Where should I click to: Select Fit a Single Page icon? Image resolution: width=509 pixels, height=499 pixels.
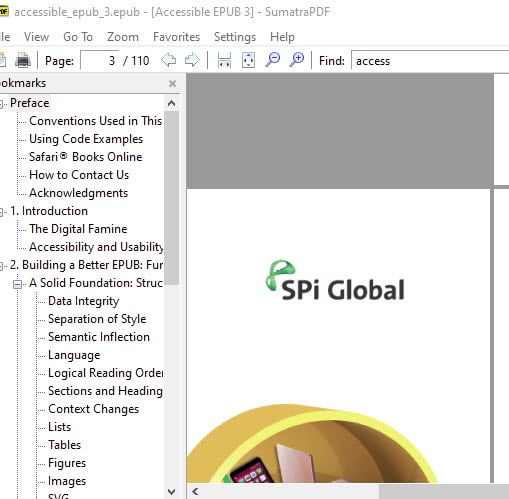248,60
